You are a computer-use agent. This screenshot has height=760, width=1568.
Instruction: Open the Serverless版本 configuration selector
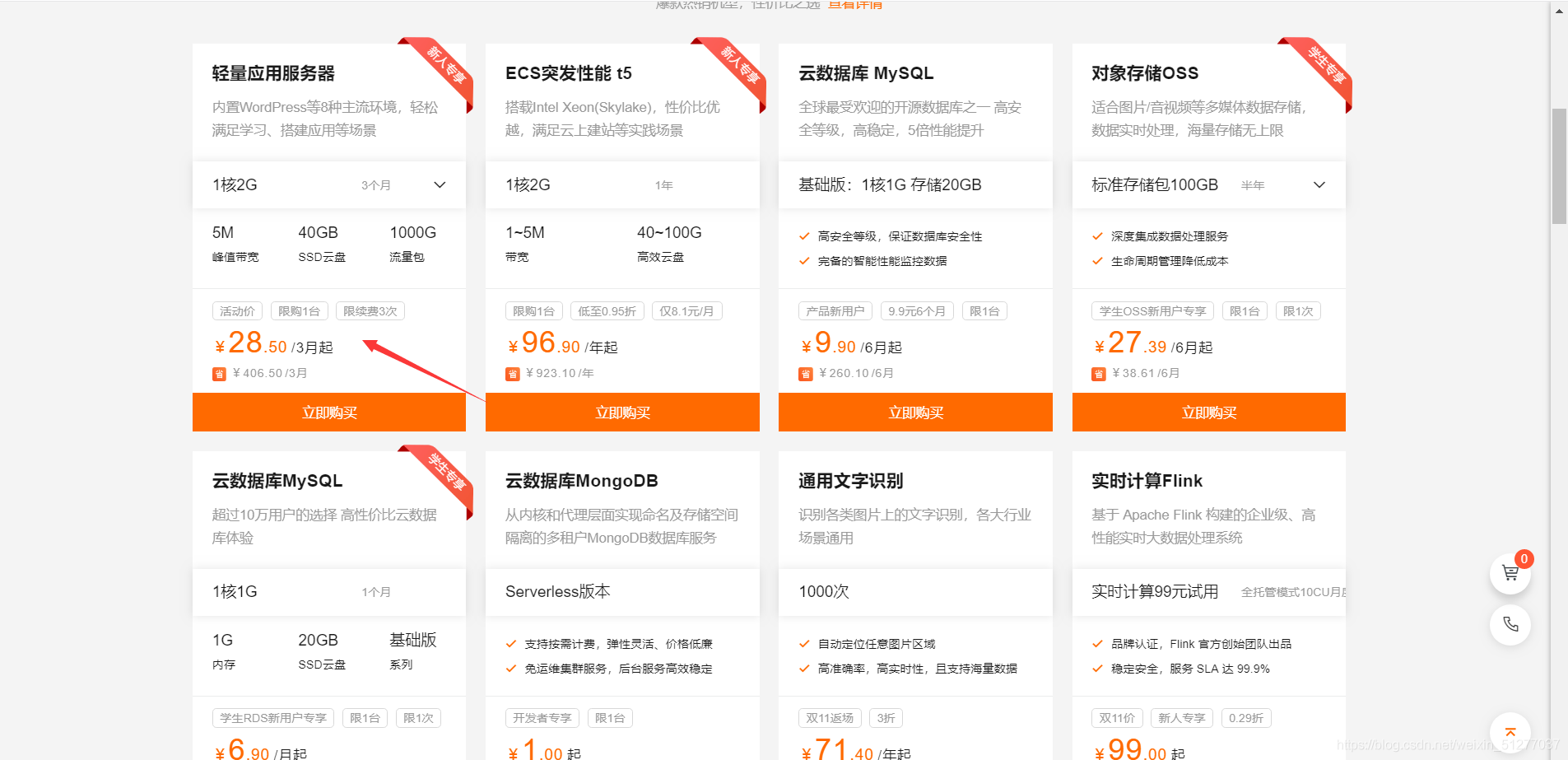622,591
